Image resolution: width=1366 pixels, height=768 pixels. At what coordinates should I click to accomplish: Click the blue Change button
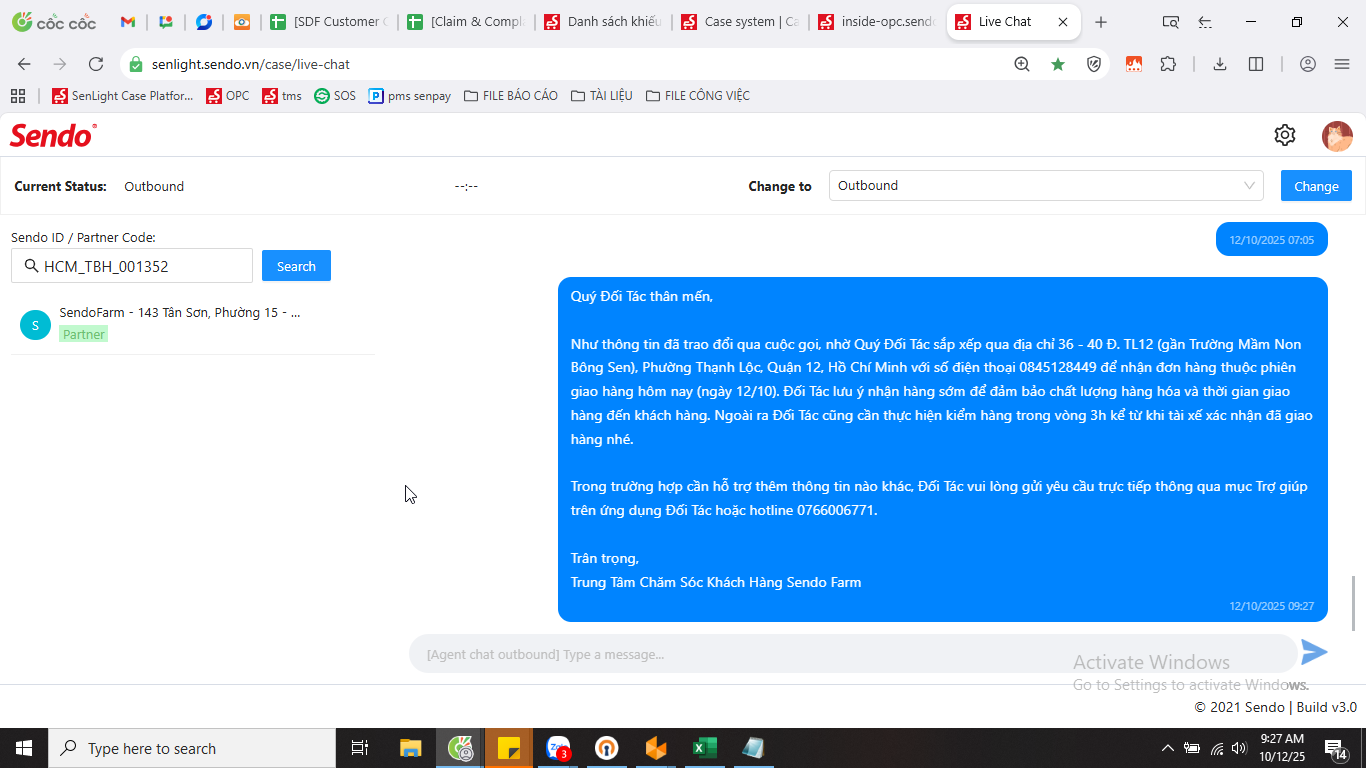point(1316,186)
